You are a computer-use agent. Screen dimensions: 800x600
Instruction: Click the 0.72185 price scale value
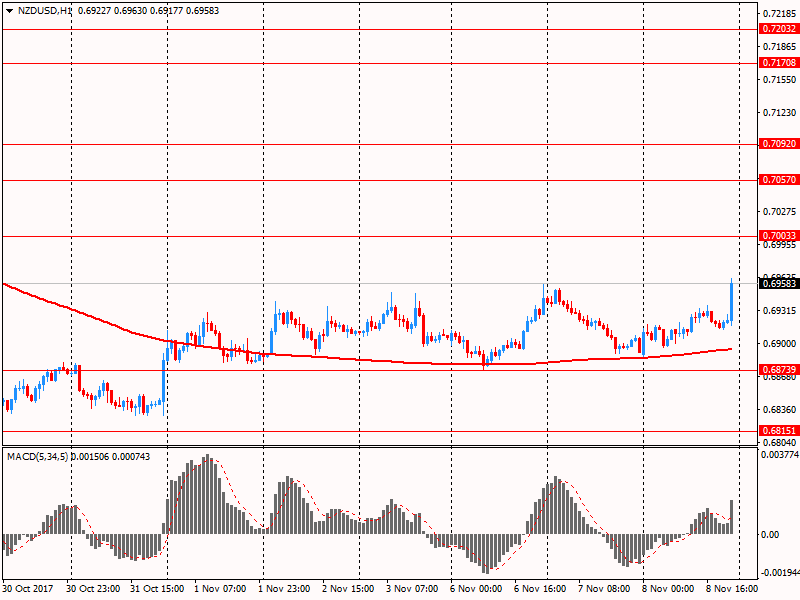(x=780, y=13)
